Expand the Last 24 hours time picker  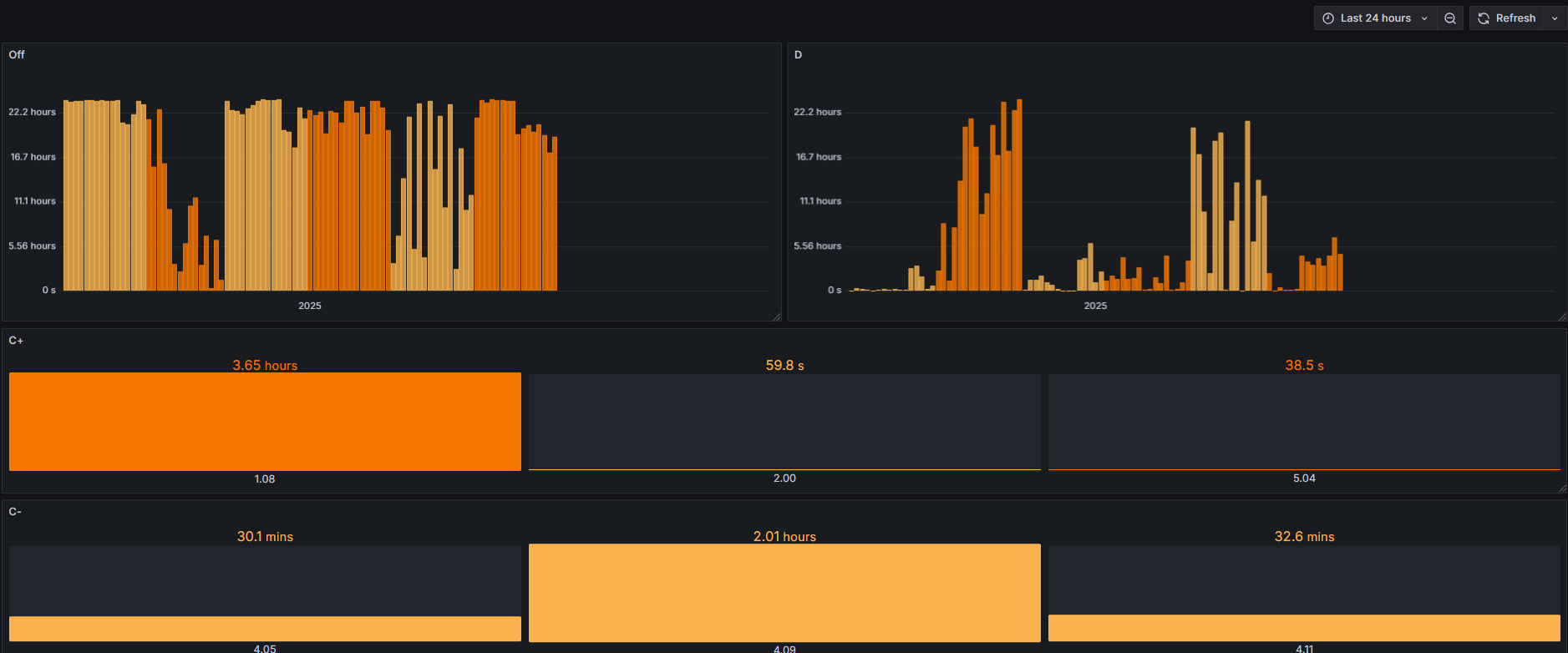coord(1375,18)
